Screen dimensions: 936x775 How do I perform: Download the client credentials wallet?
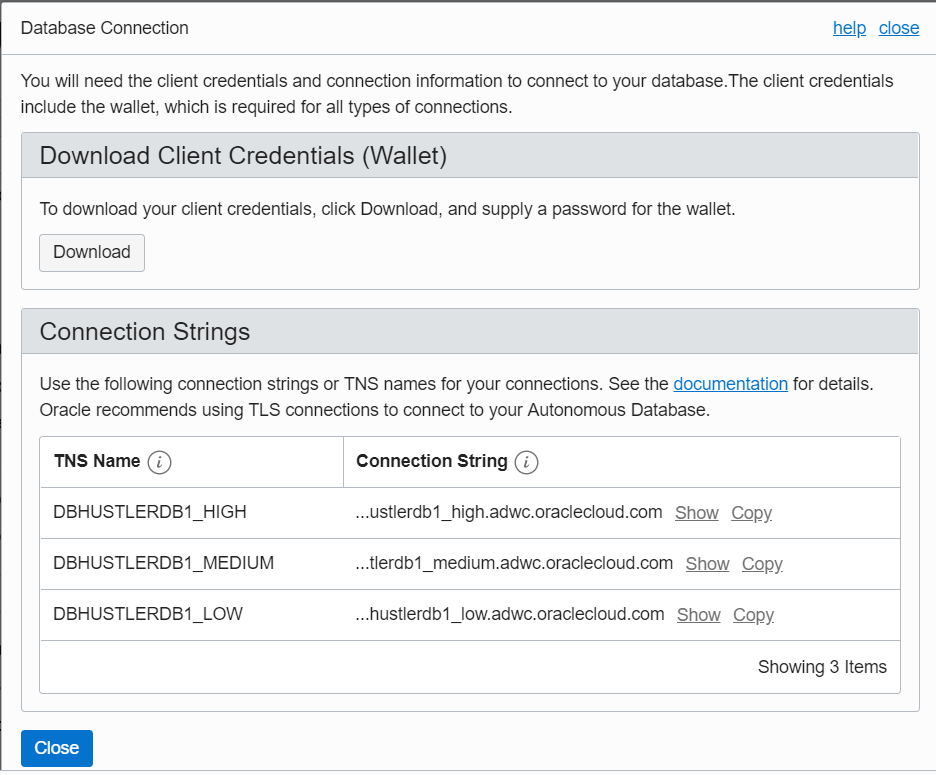pos(92,253)
